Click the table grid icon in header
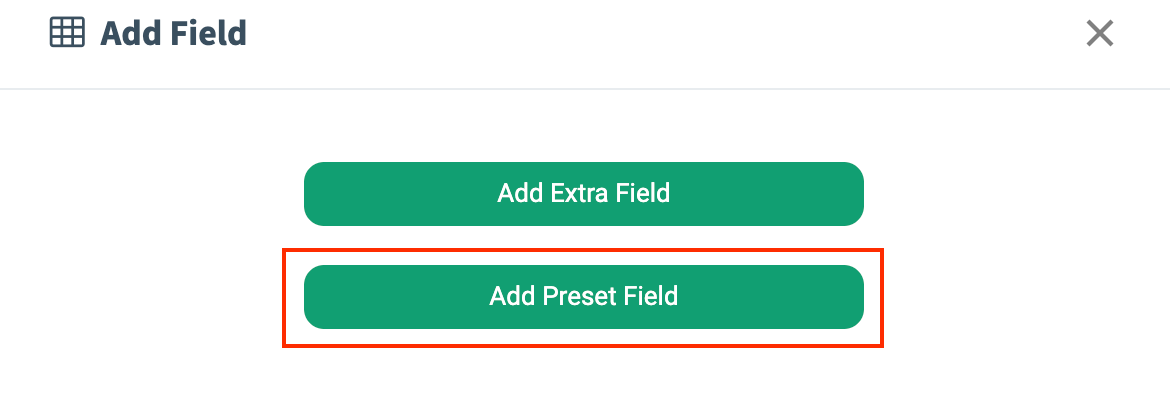Image resolution: width=1170 pixels, height=404 pixels. tap(67, 33)
